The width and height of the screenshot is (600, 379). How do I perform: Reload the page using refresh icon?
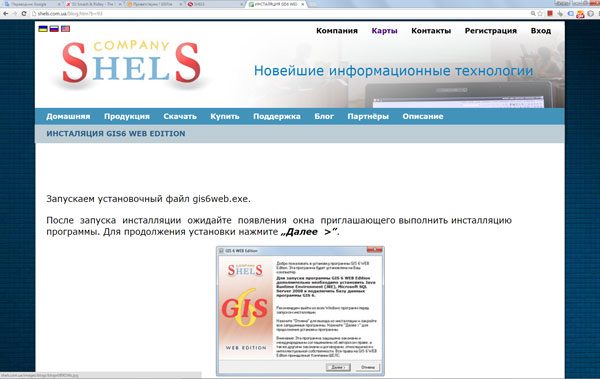24,13
